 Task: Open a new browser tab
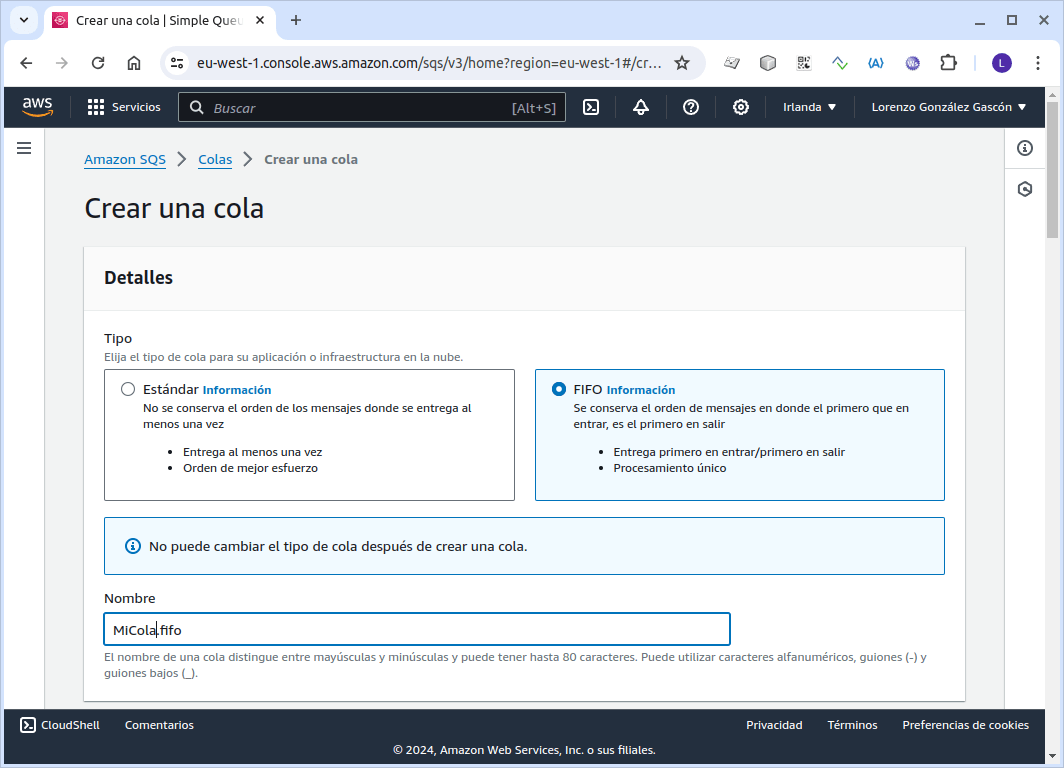pyautogui.click(x=296, y=20)
